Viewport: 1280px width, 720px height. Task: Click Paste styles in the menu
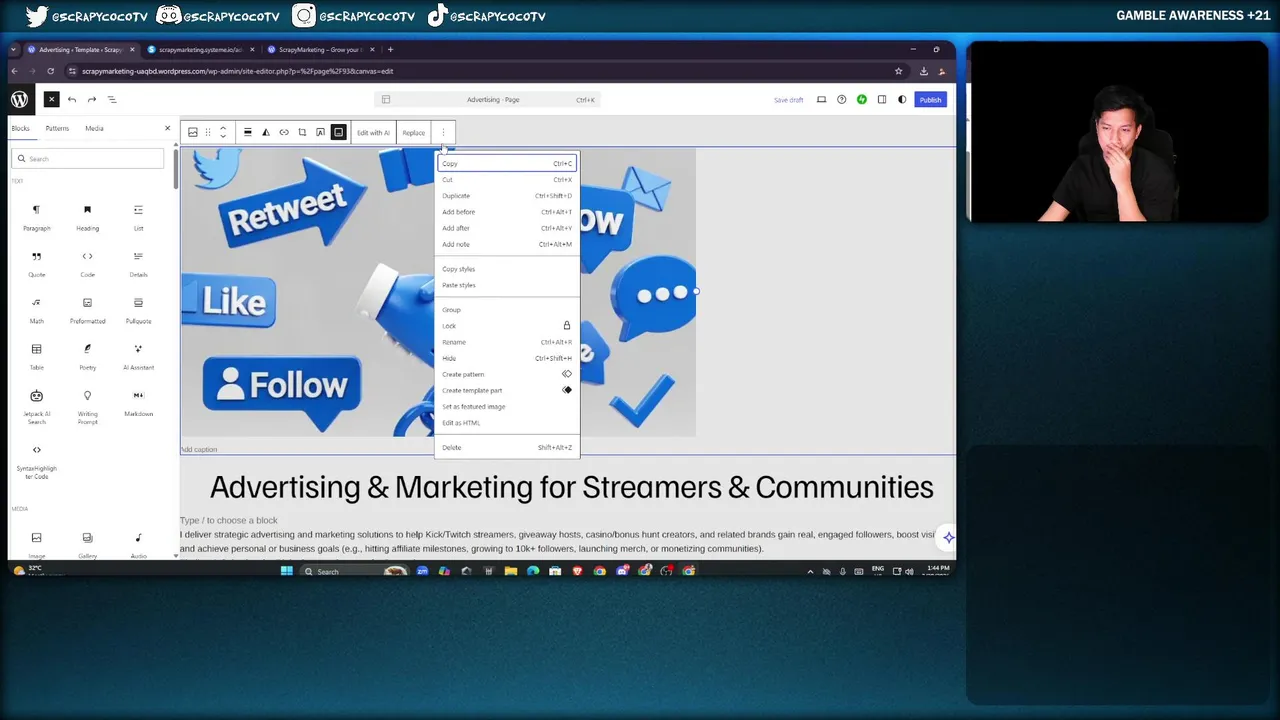(507, 285)
